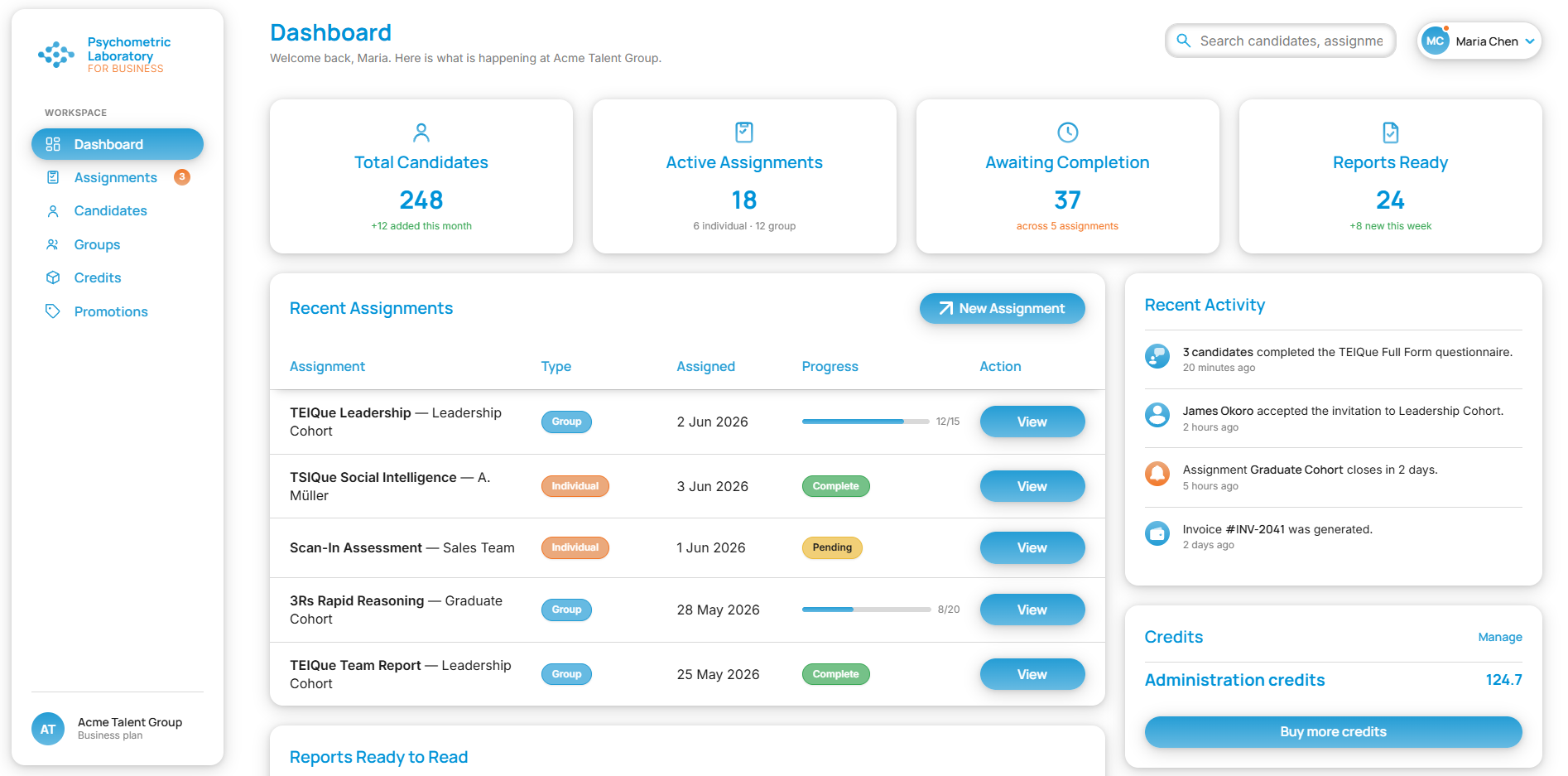Screen dimensions: 1568x776
Task: View the TEIQue Leadership assignment
Action: [1032, 422]
